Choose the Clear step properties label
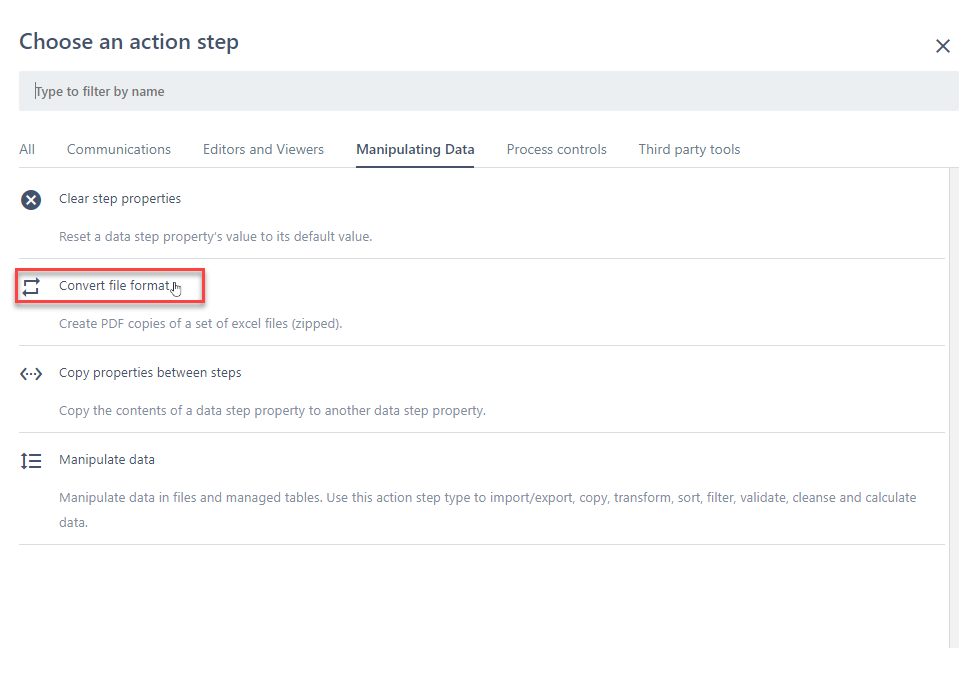This screenshot has width=975, height=693. pyautogui.click(x=120, y=199)
